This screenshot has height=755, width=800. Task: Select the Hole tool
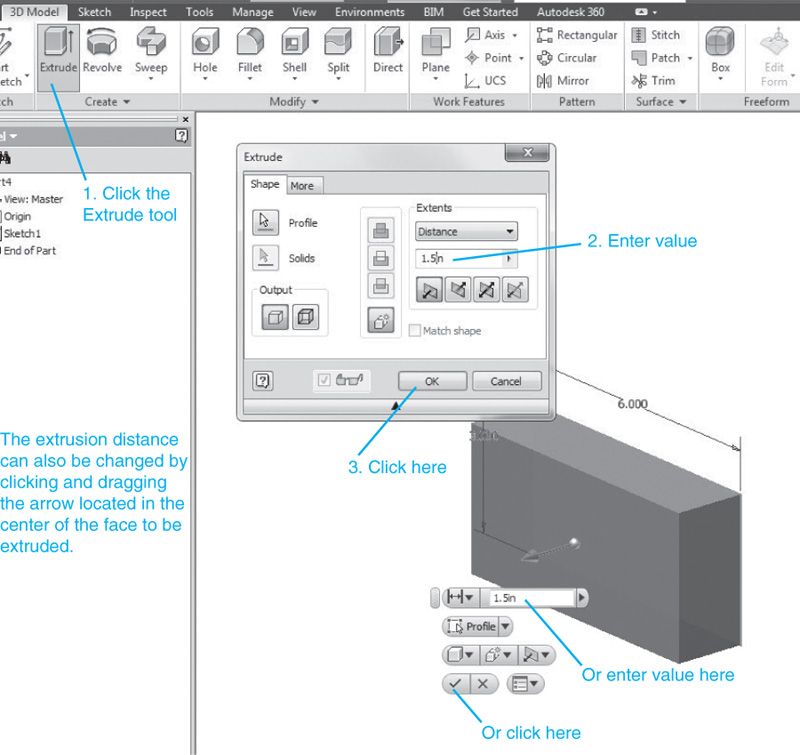[x=205, y=54]
